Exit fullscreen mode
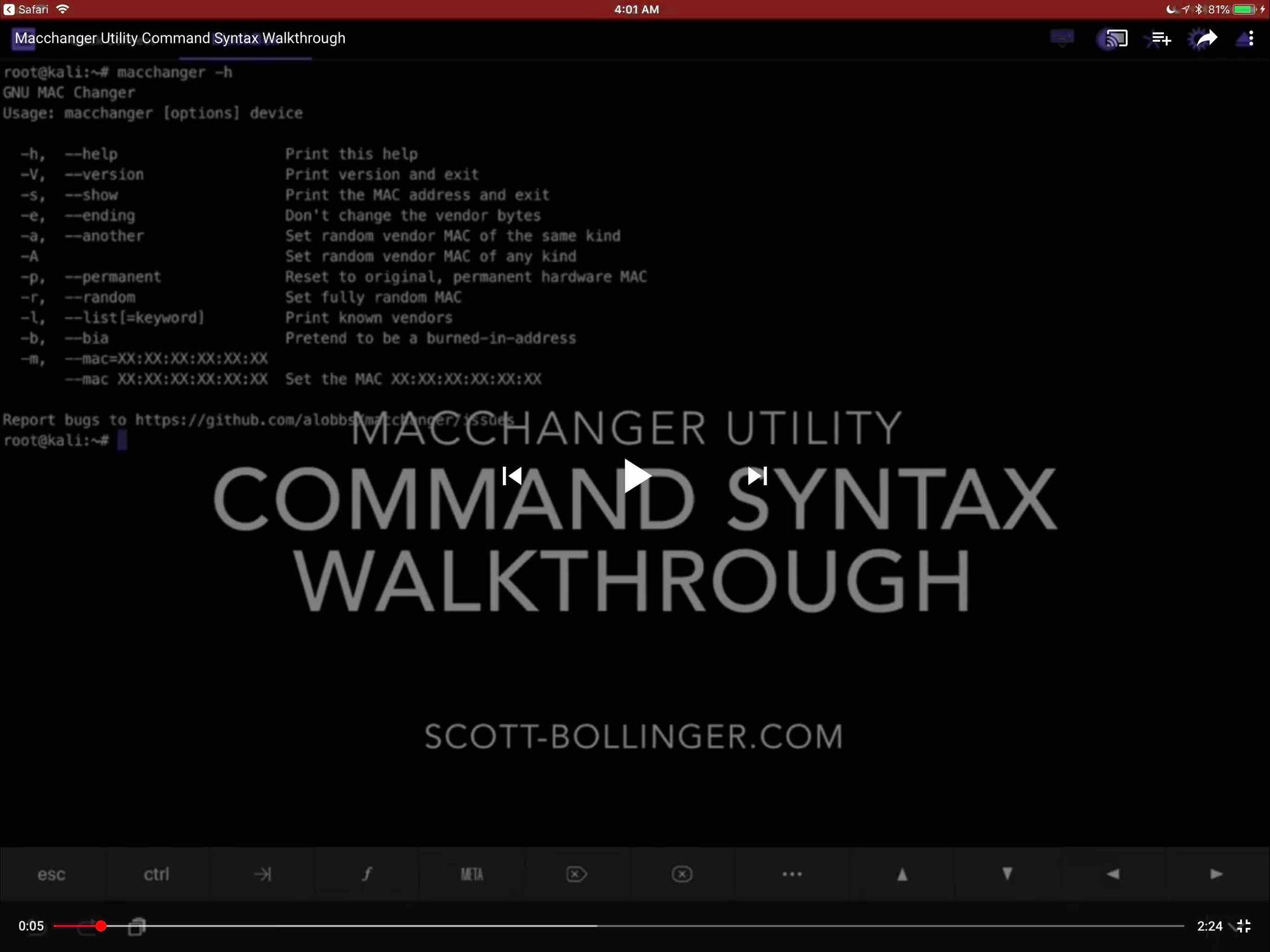The image size is (1270, 952). pyautogui.click(x=1243, y=926)
